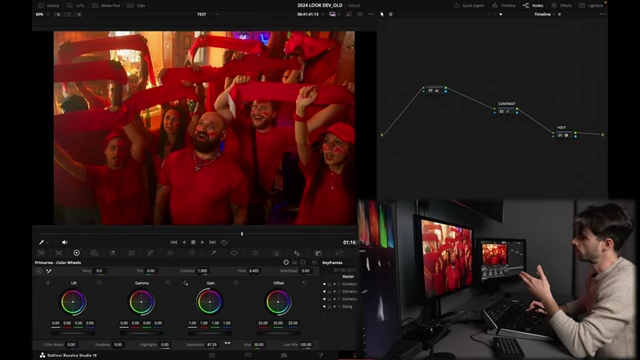
Task: Reset all Primaries adjustments
Action: click(x=314, y=262)
